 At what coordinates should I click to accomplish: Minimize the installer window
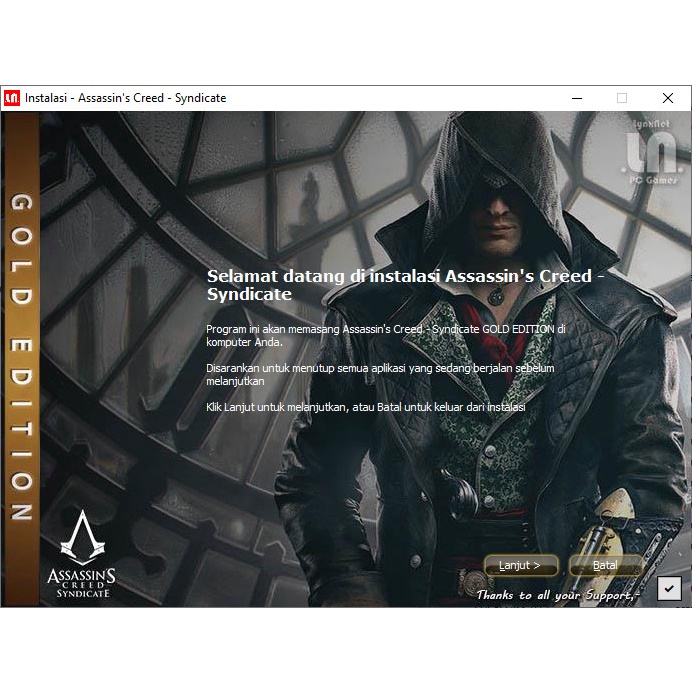click(577, 98)
